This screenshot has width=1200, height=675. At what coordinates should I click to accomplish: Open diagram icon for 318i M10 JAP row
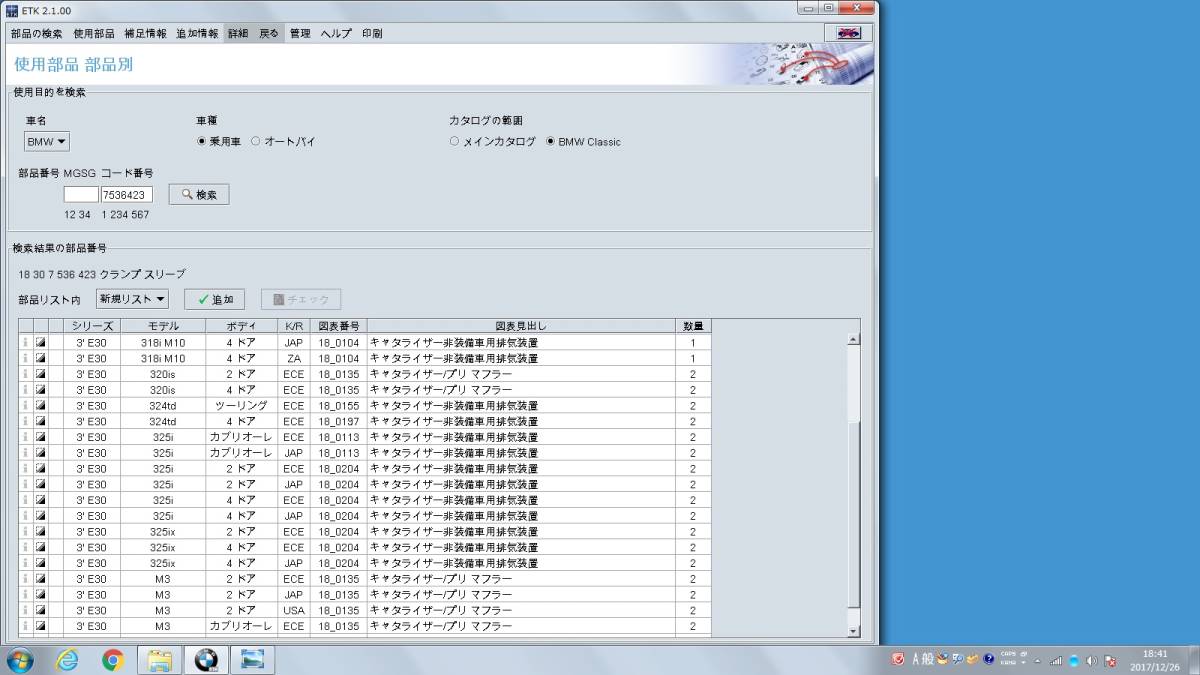tap(41, 342)
